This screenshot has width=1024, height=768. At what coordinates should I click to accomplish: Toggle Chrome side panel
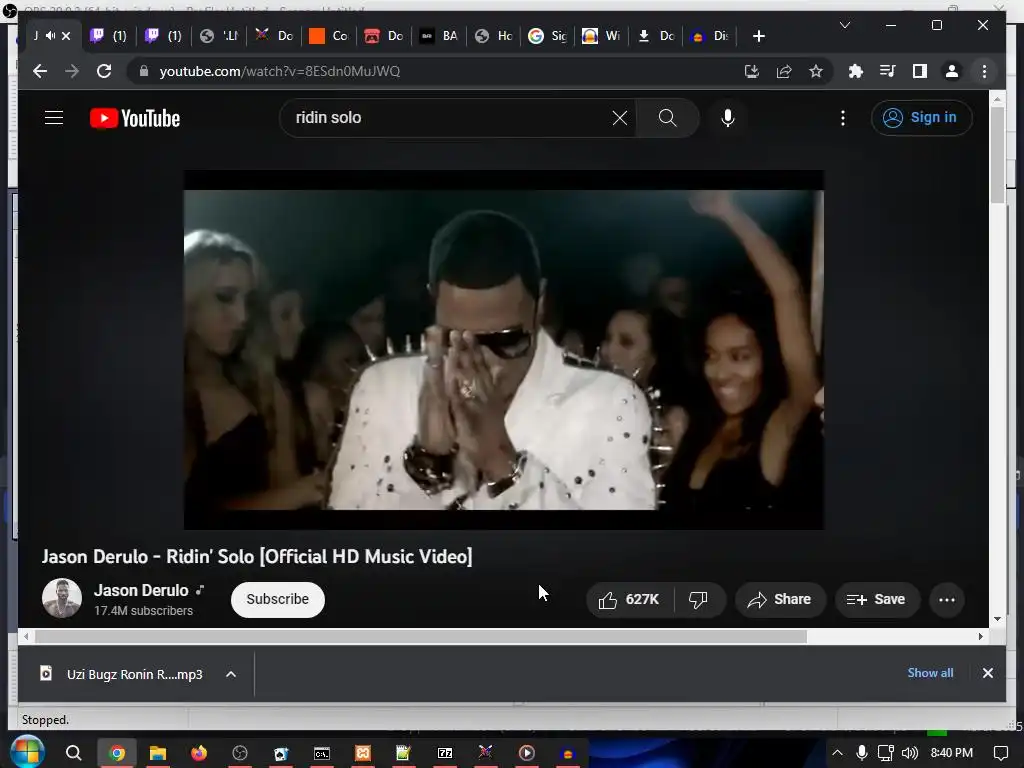[920, 71]
